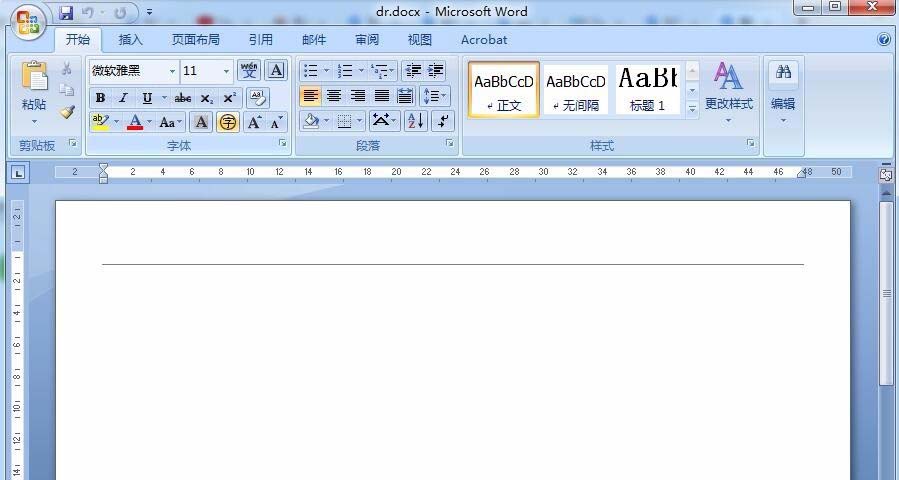The height and width of the screenshot is (480, 899).
Task: Sort text A to Z
Action: pyautogui.click(x=416, y=121)
